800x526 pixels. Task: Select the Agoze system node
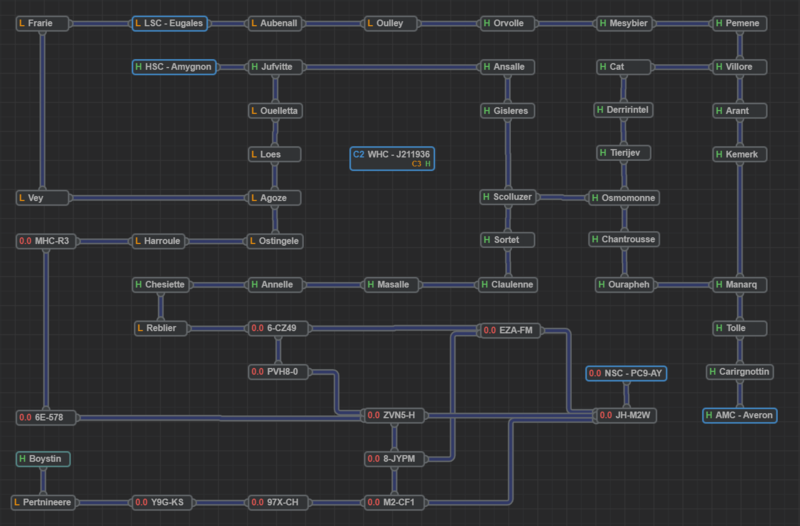point(275,198)
